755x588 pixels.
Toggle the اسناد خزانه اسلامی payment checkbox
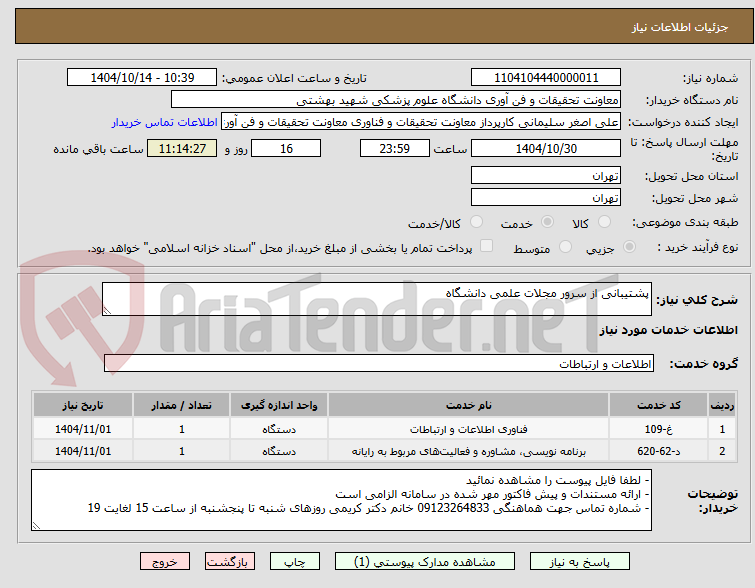(487, 246)
